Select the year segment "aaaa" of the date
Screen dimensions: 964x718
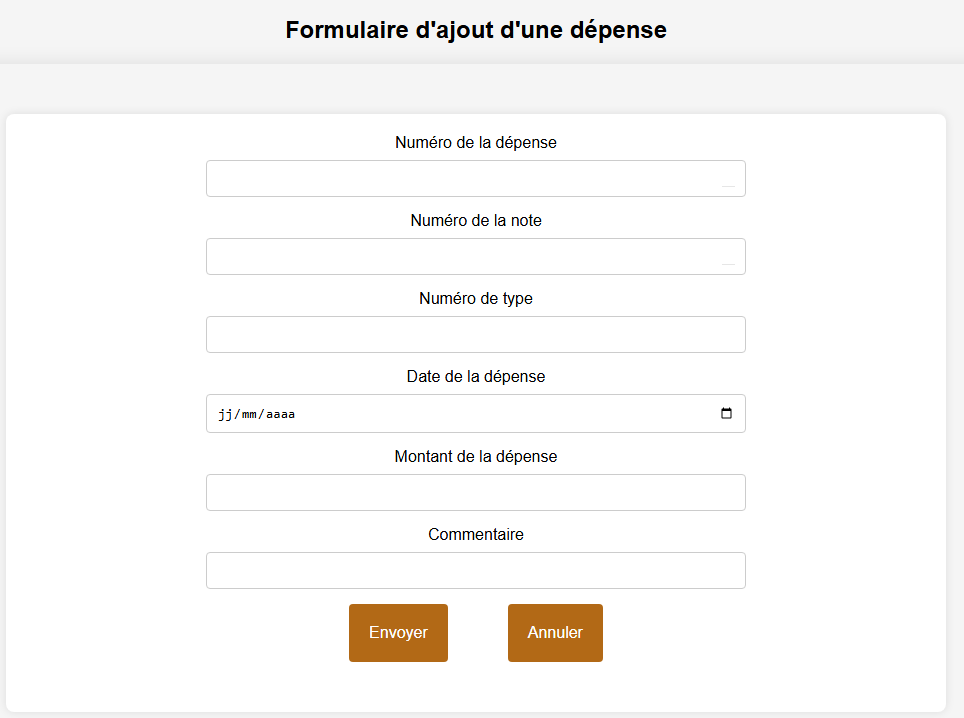point(280,414)
